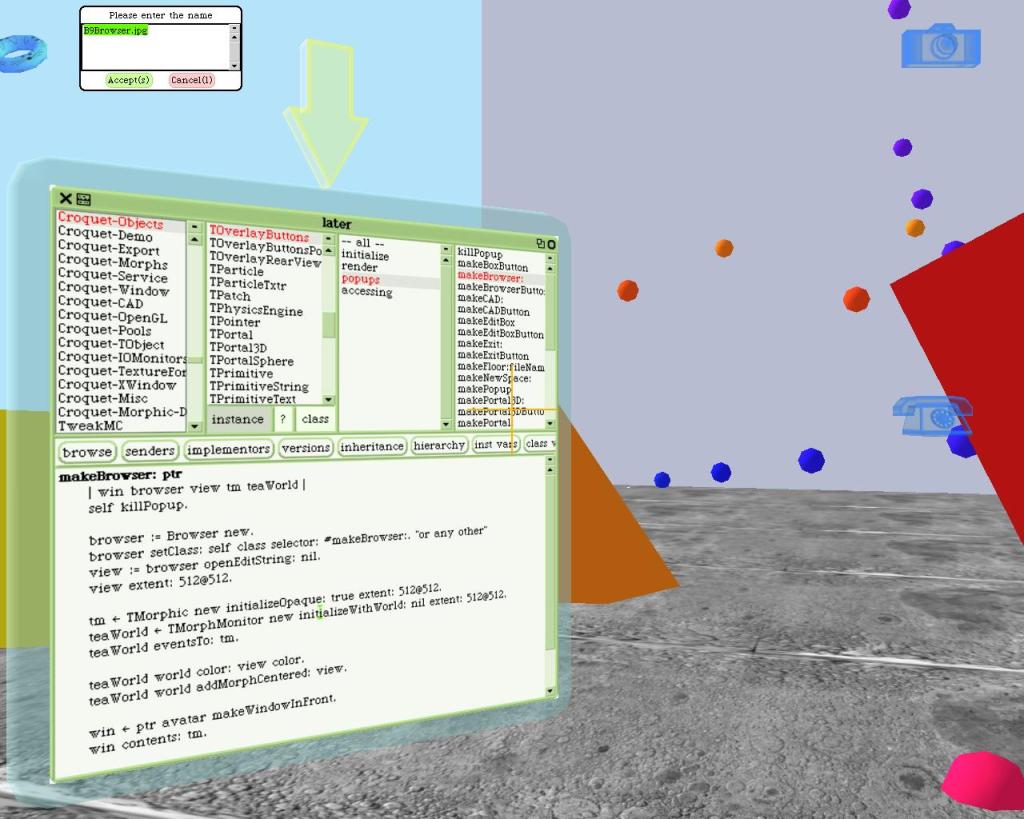Toggle the instance side button
This screenshot has height=819, width=1024.
click(x=238, y=419)
